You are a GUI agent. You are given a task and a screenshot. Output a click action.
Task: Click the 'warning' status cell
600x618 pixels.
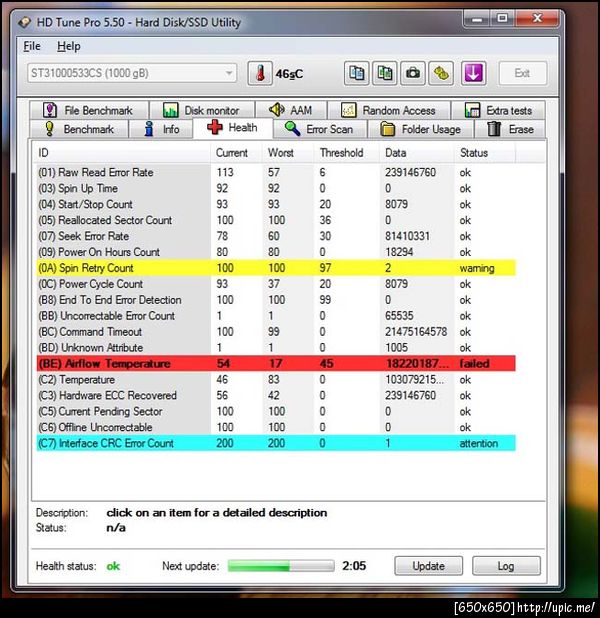477,268
